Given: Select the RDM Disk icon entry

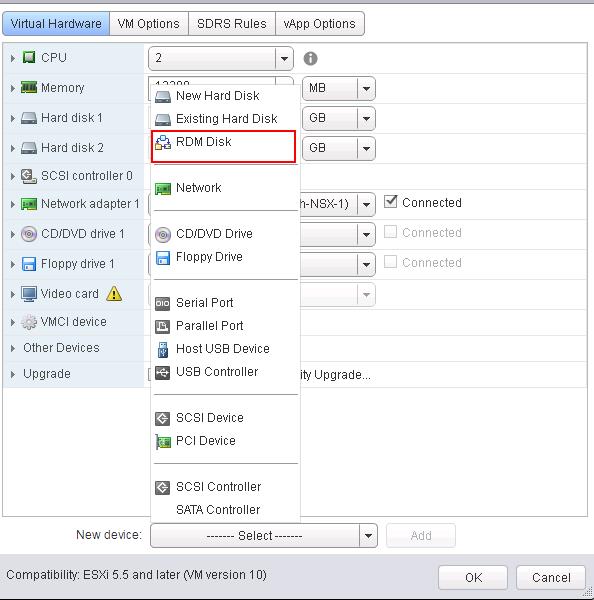Looking at the screenshot, I should [x=163, y=142].
